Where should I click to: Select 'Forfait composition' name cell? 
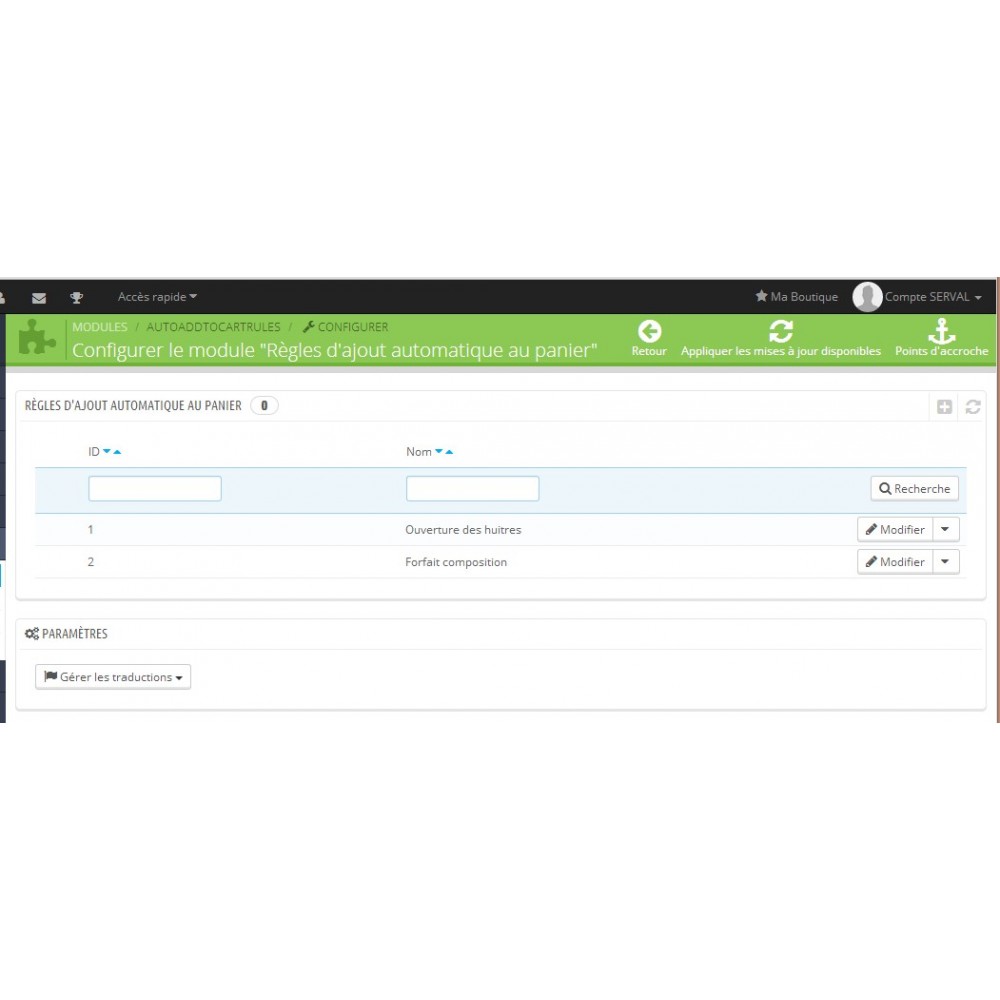456,562
